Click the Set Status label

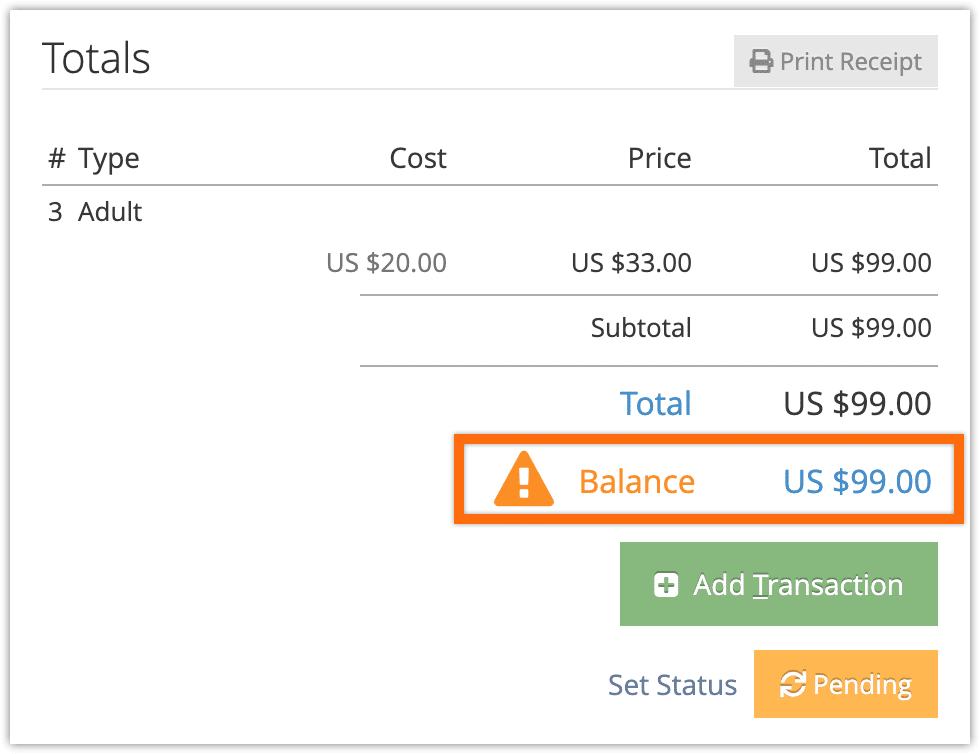point(672,685)
